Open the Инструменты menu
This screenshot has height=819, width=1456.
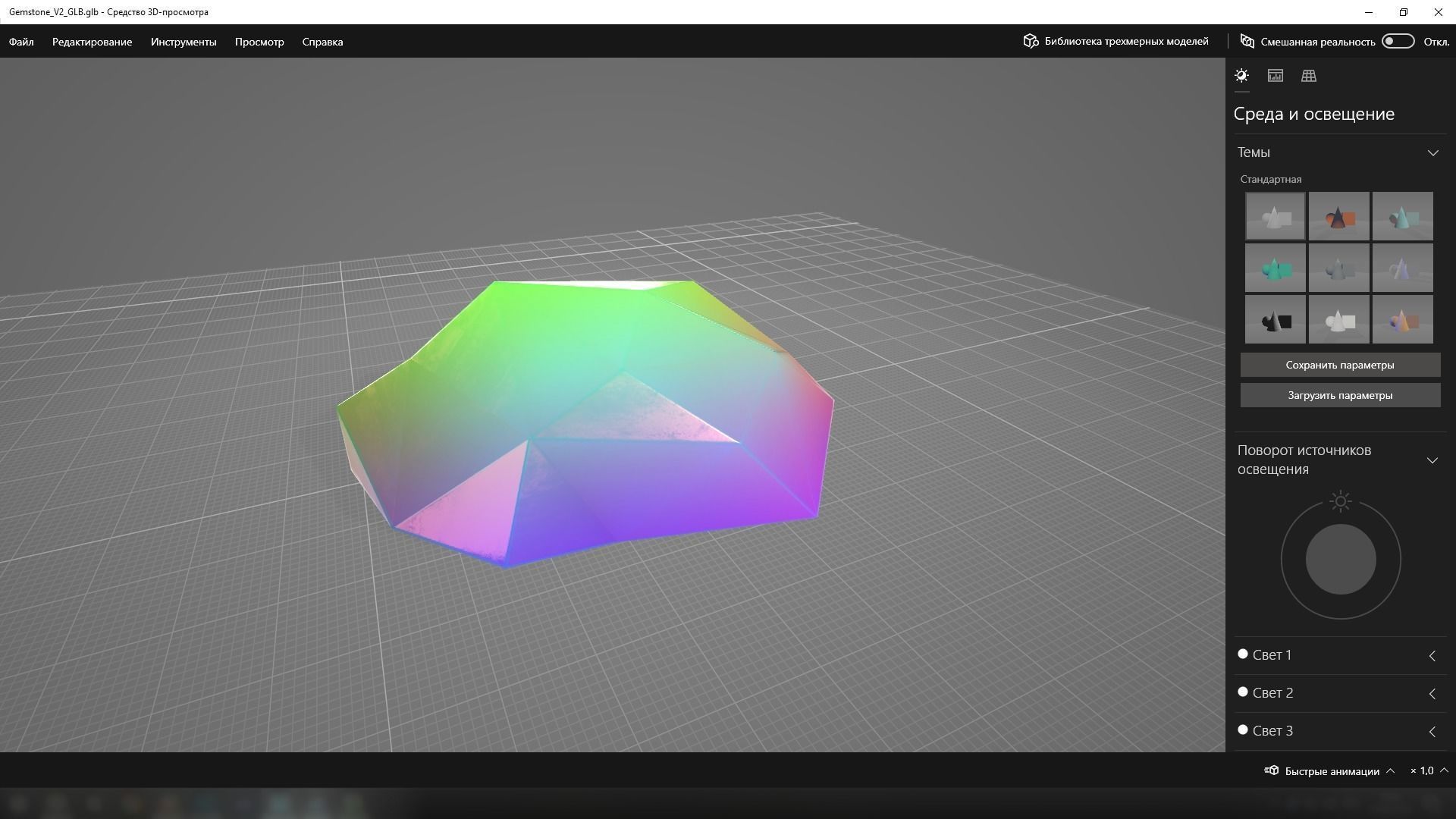coord(184,42)
